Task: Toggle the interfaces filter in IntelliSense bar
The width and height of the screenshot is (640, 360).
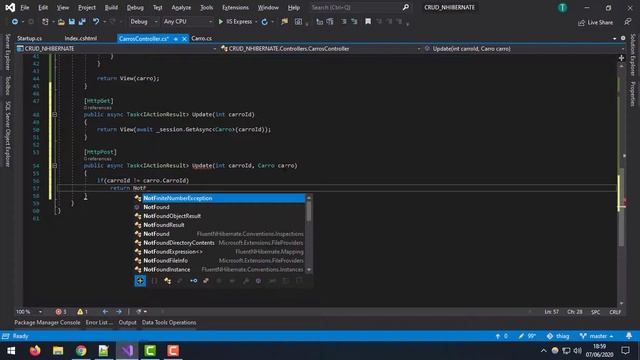Action: point(193,281)
